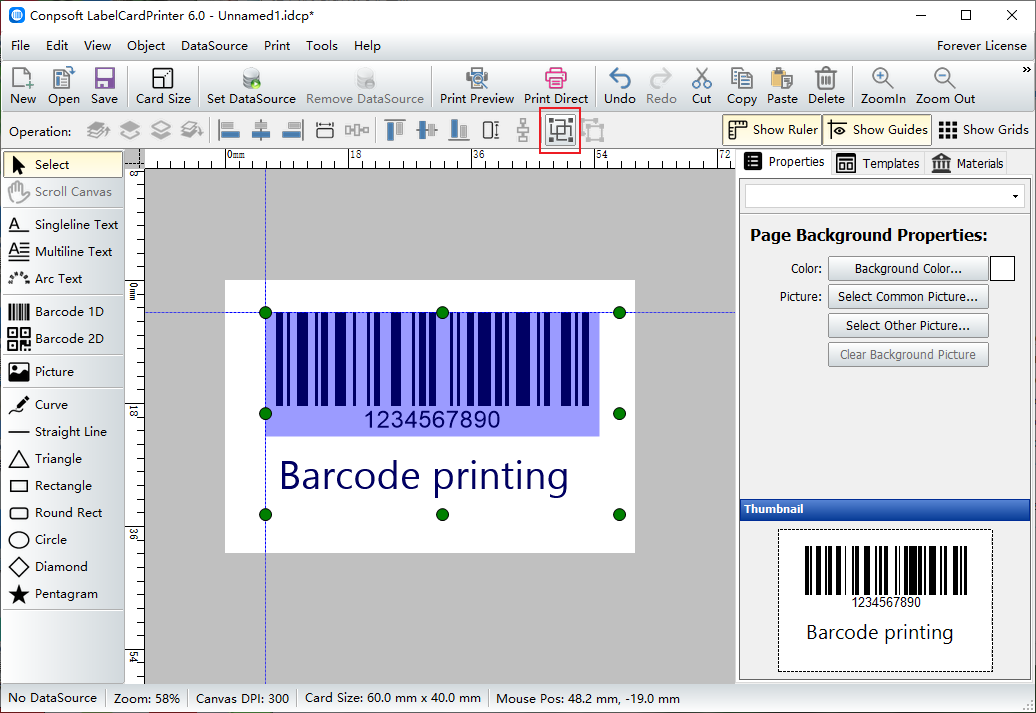The height and width of the screenshot is (713, 1036).
Task: Select the Round Rect tool
Action: tap(63, 513)
